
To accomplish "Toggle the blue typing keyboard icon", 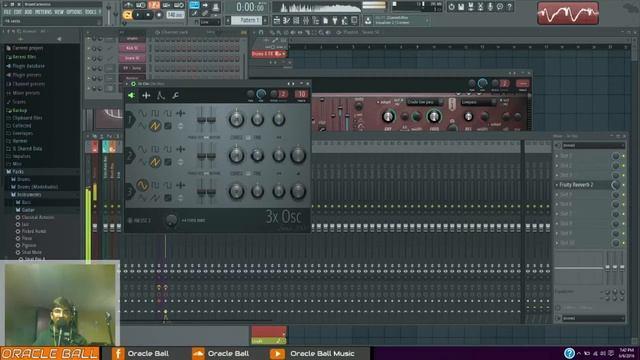I will (194, 5).
